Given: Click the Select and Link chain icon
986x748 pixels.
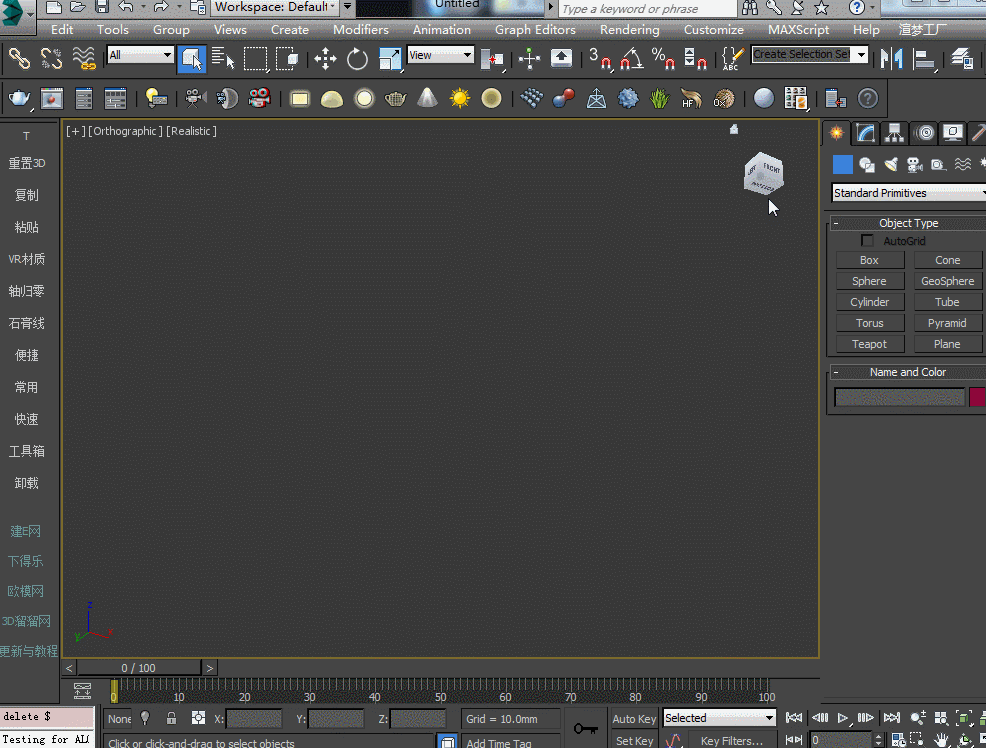Looking at the screenshot, I should [x=19, y=58].
